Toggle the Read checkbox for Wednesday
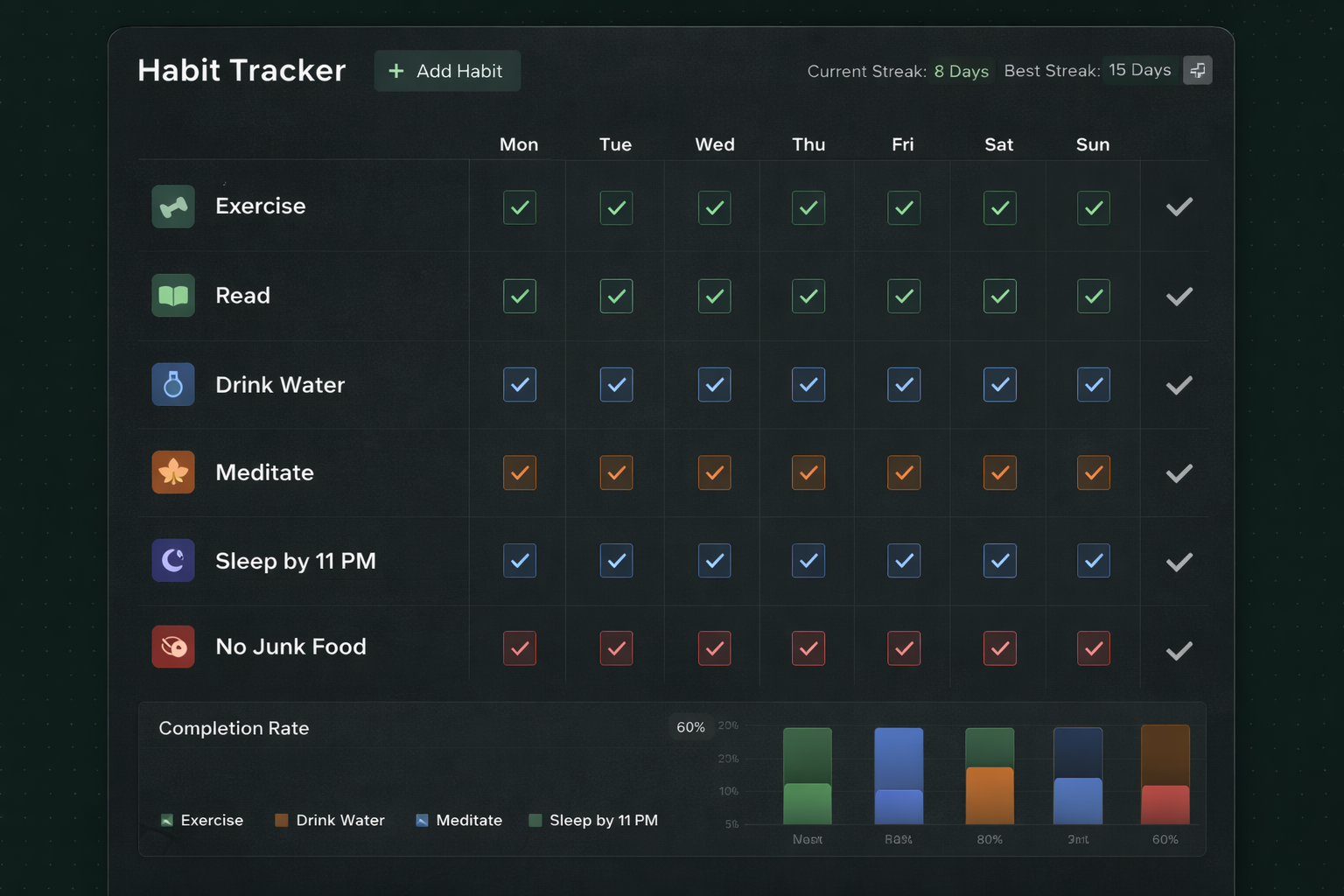 [x=714, y=297]
